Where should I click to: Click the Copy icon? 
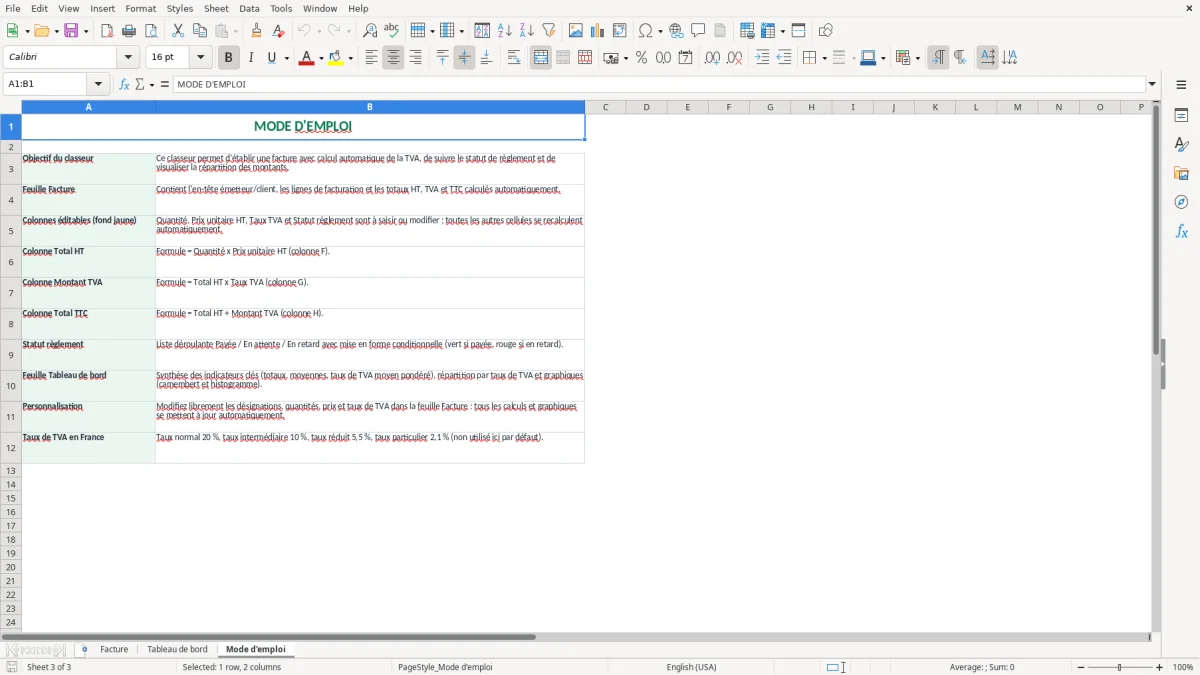click(x=200, y=31)
